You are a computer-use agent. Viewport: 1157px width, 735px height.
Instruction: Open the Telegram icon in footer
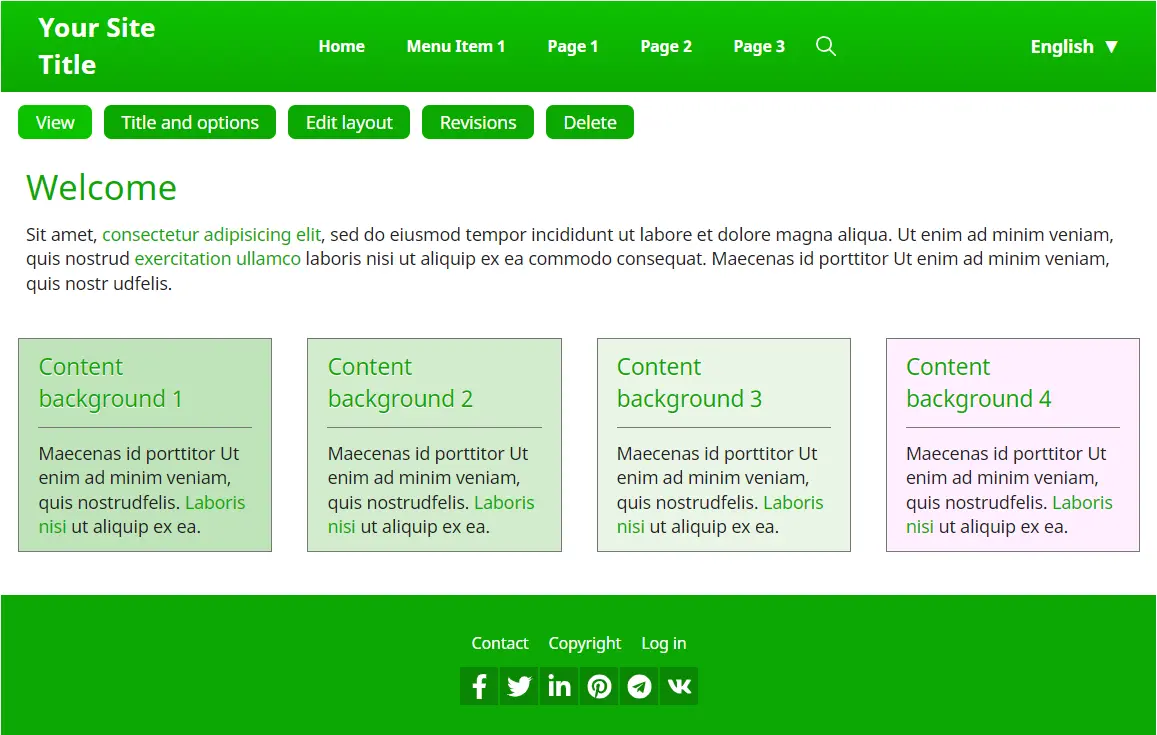(639, 686)
